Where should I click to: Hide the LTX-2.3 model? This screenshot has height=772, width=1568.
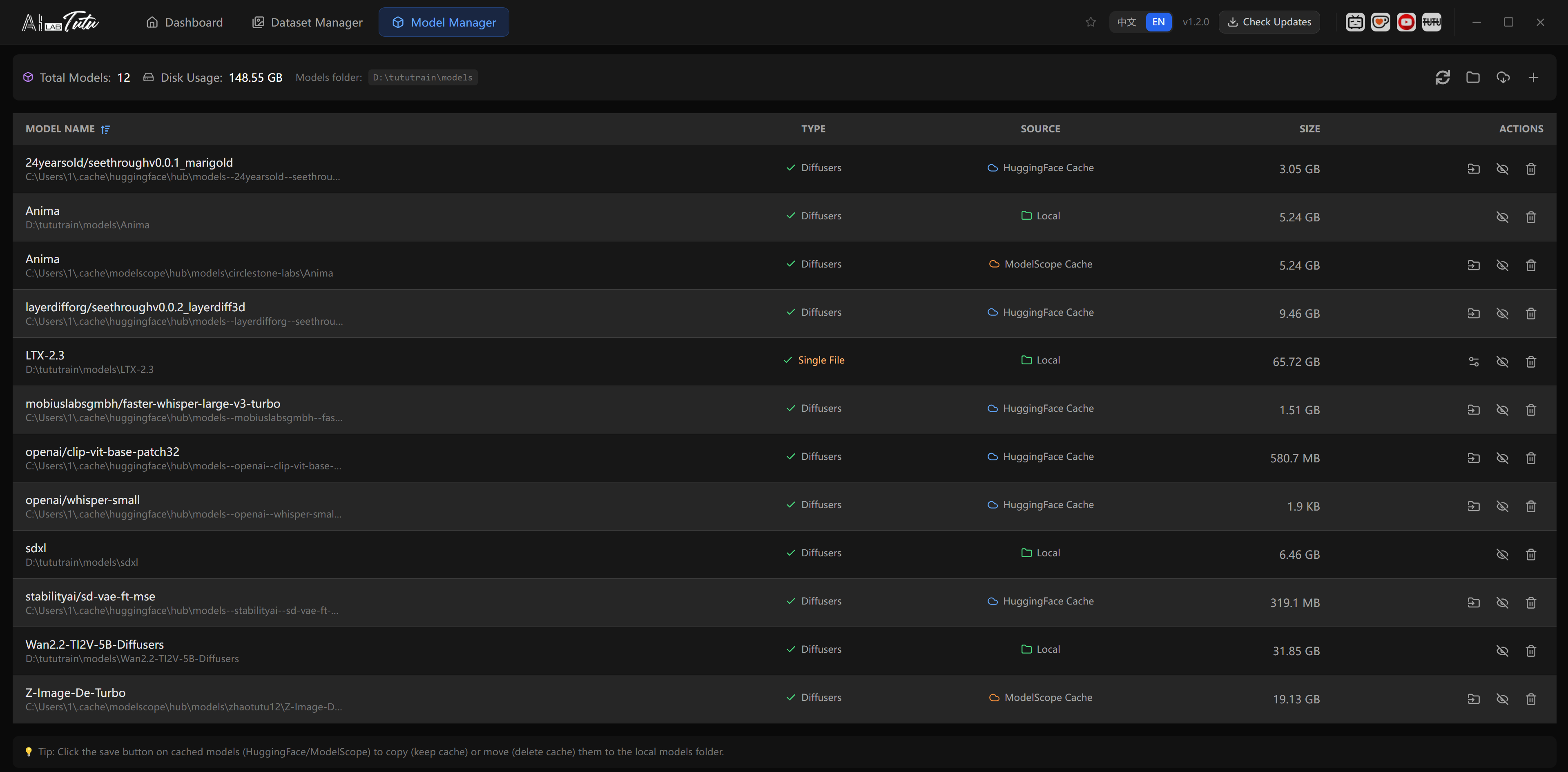point(1502,361)
